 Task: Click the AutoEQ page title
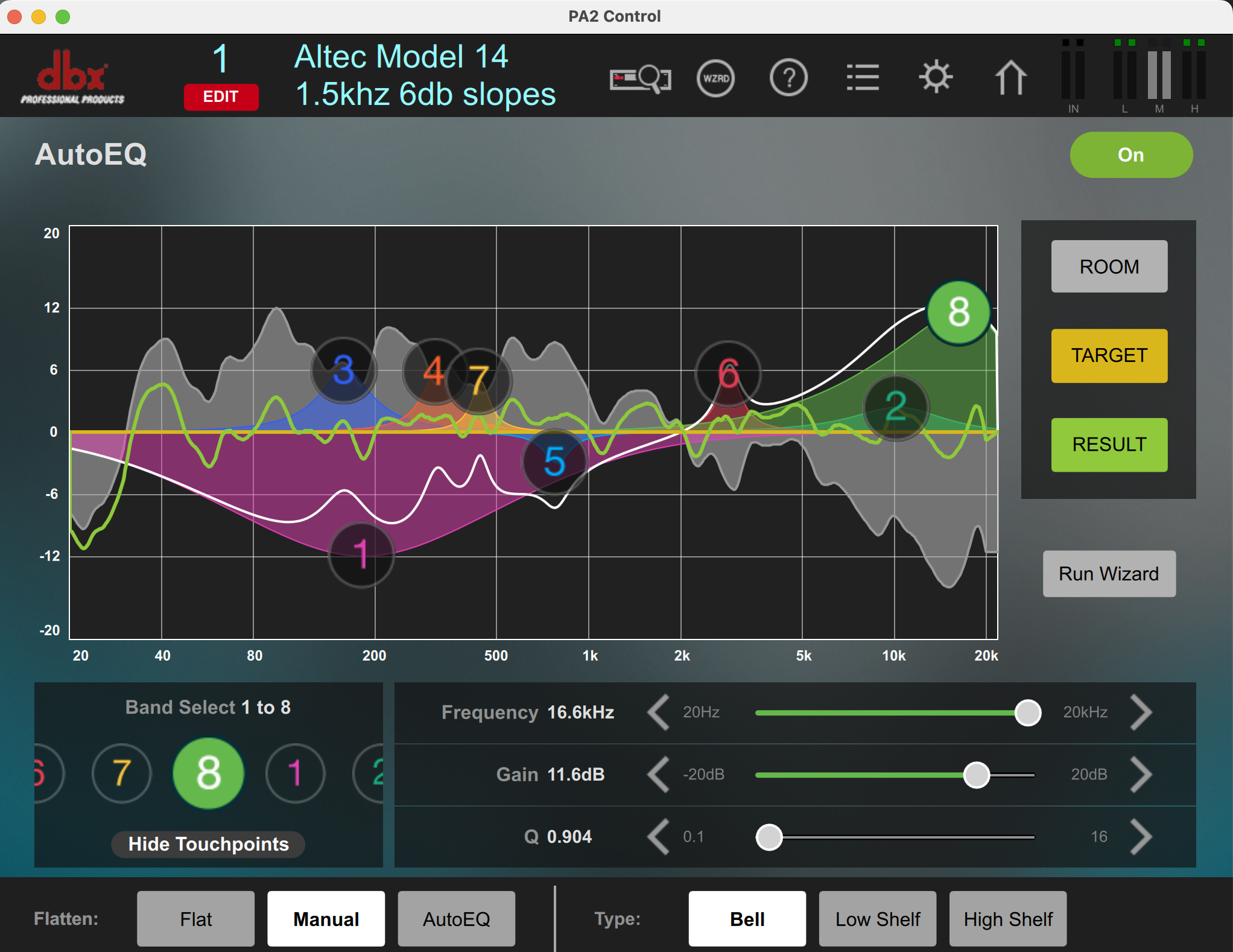coord(91,154)
